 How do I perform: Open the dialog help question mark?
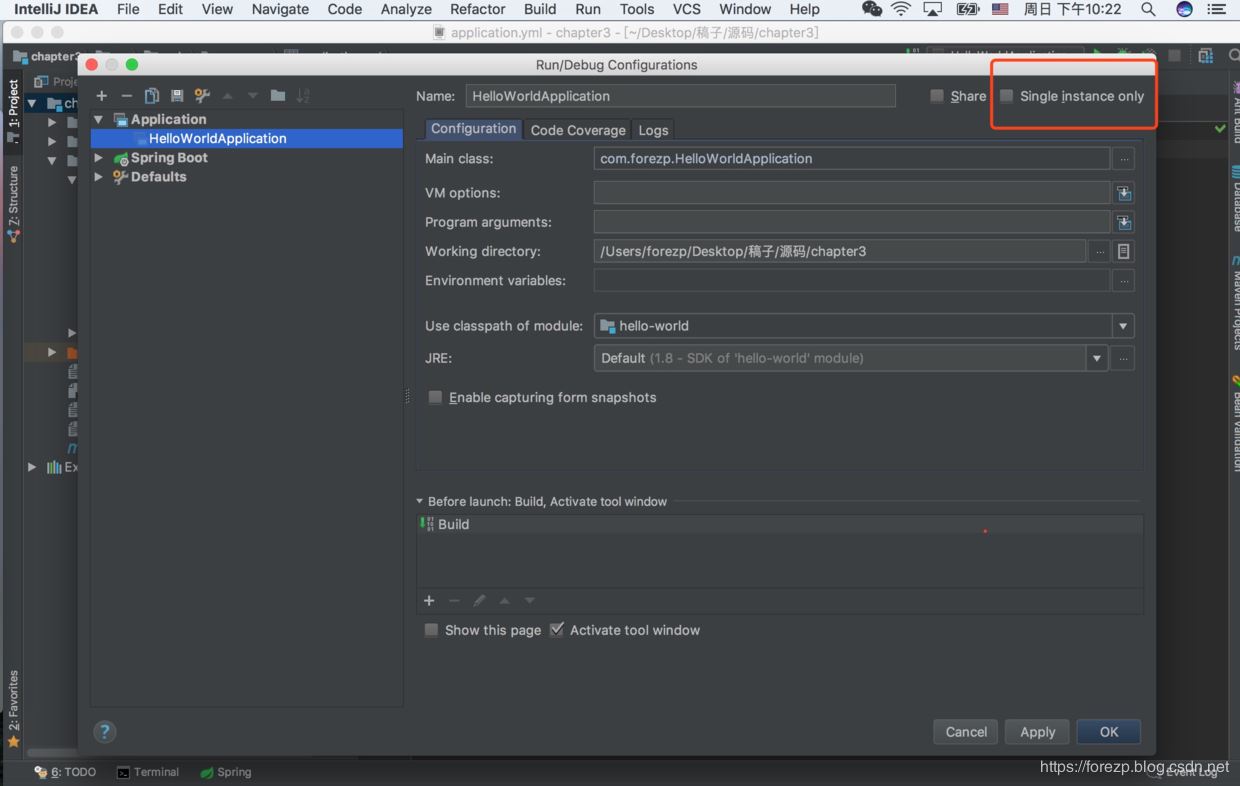coord(105,732)
